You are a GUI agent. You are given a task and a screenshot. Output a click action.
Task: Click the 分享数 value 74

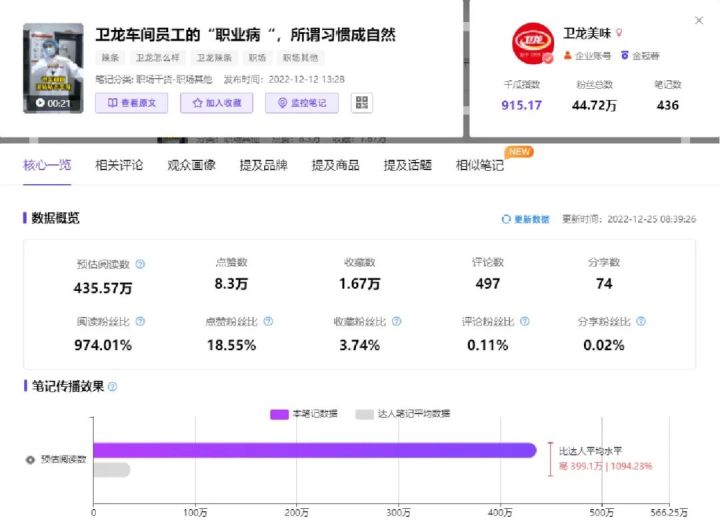tap(604, 283)
